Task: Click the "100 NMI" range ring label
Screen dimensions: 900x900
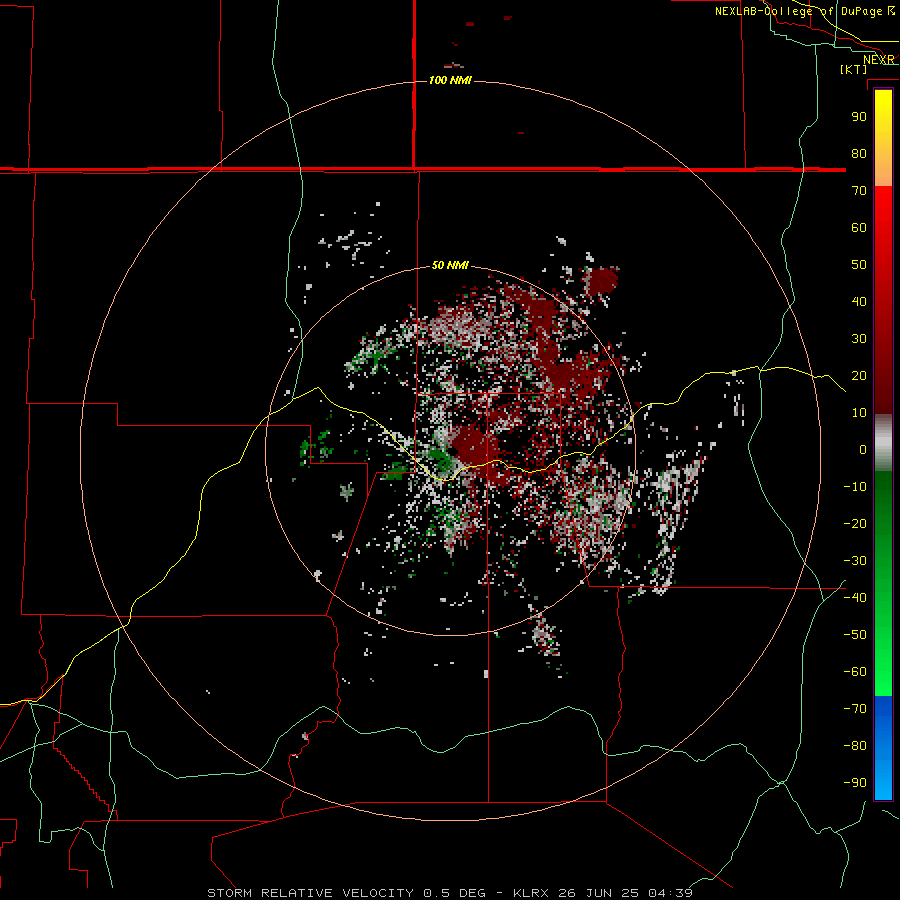Action: [450, 80]
